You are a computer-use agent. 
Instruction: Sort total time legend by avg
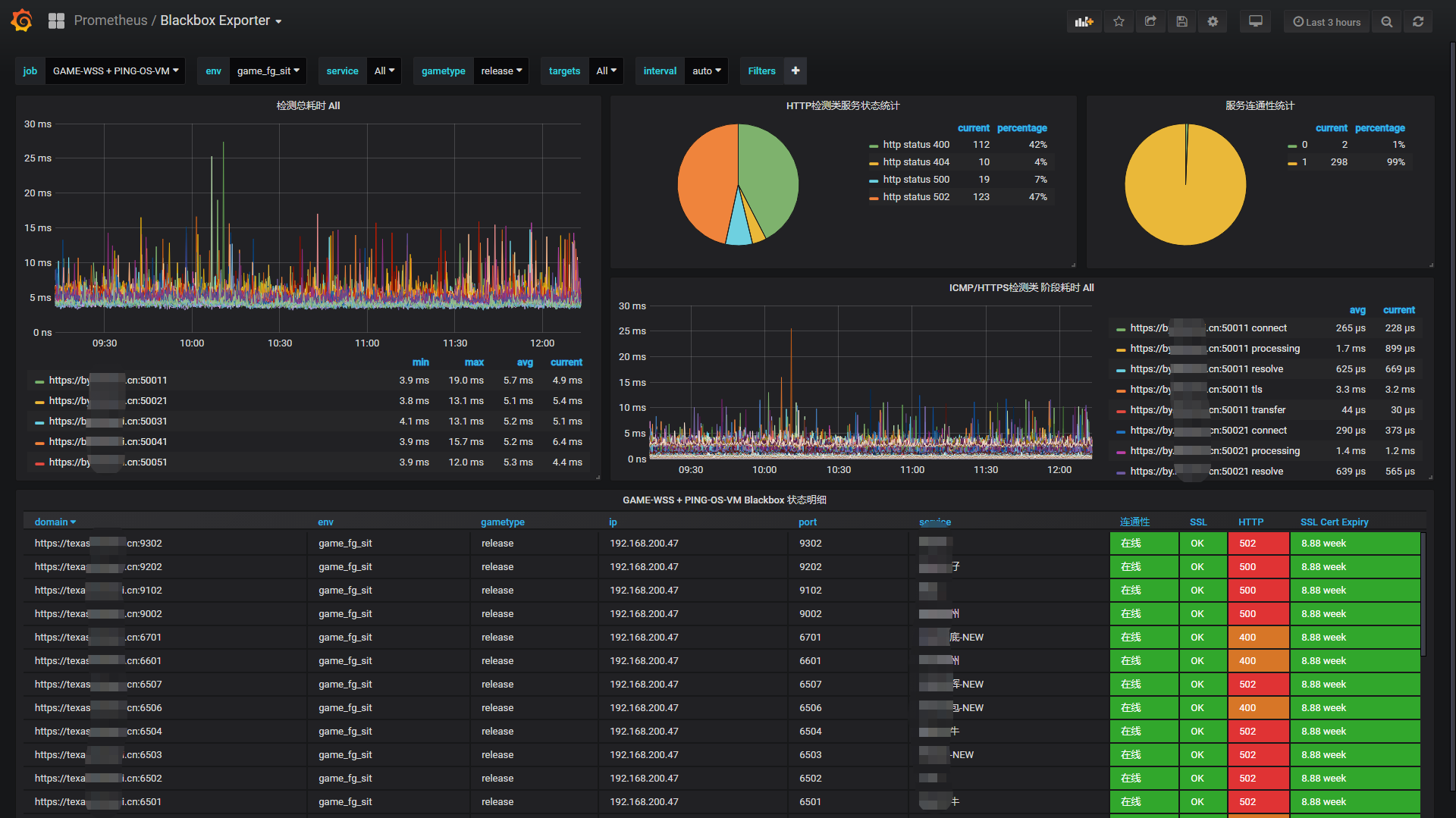pos(525,362)
